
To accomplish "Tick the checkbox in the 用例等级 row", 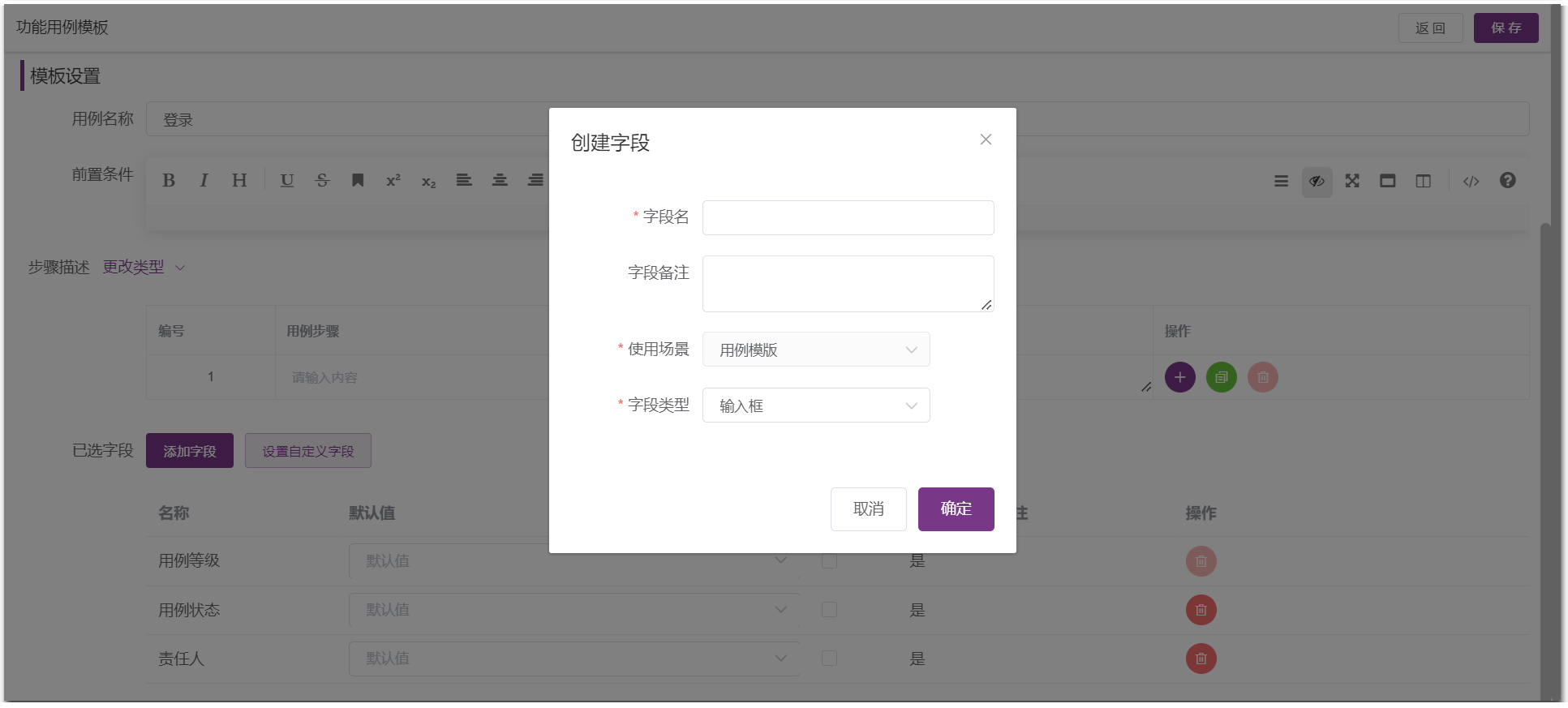I will click(829, 561).
